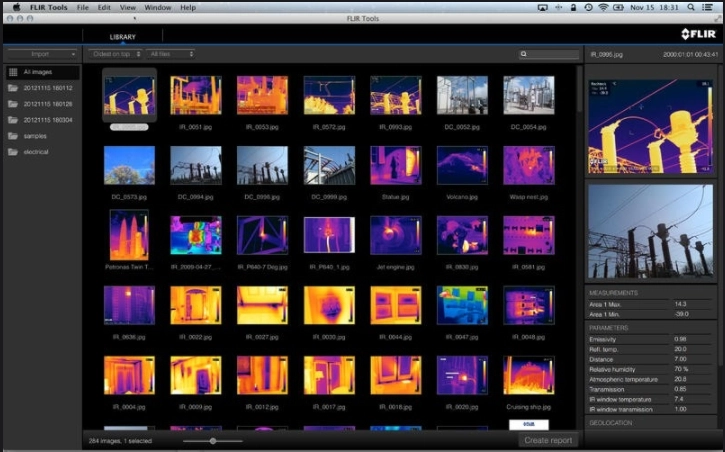
Task: Click the Create report button
Action: pyautogui.click(x=548, y=440)
